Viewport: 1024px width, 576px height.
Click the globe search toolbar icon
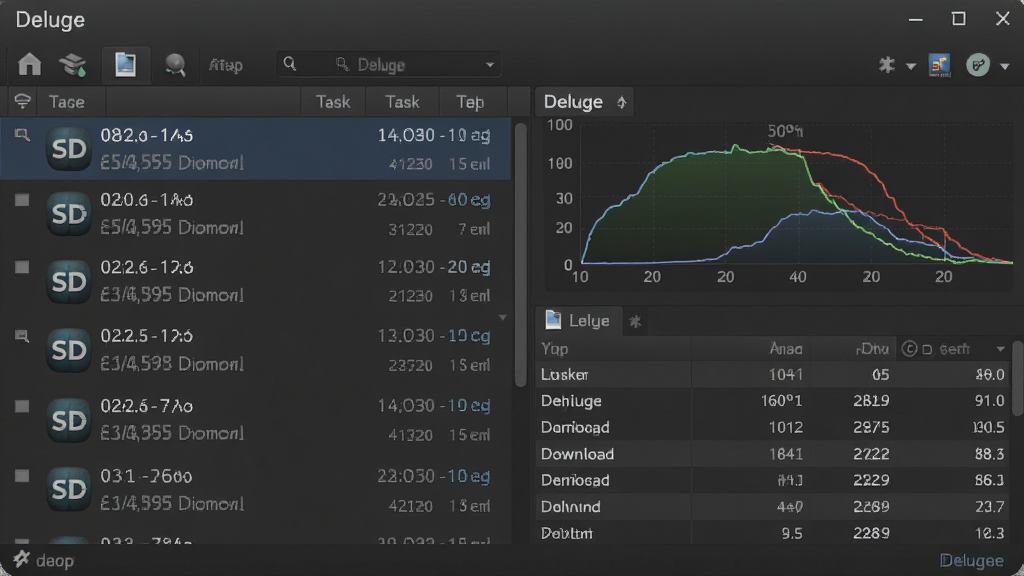[174, 65]
